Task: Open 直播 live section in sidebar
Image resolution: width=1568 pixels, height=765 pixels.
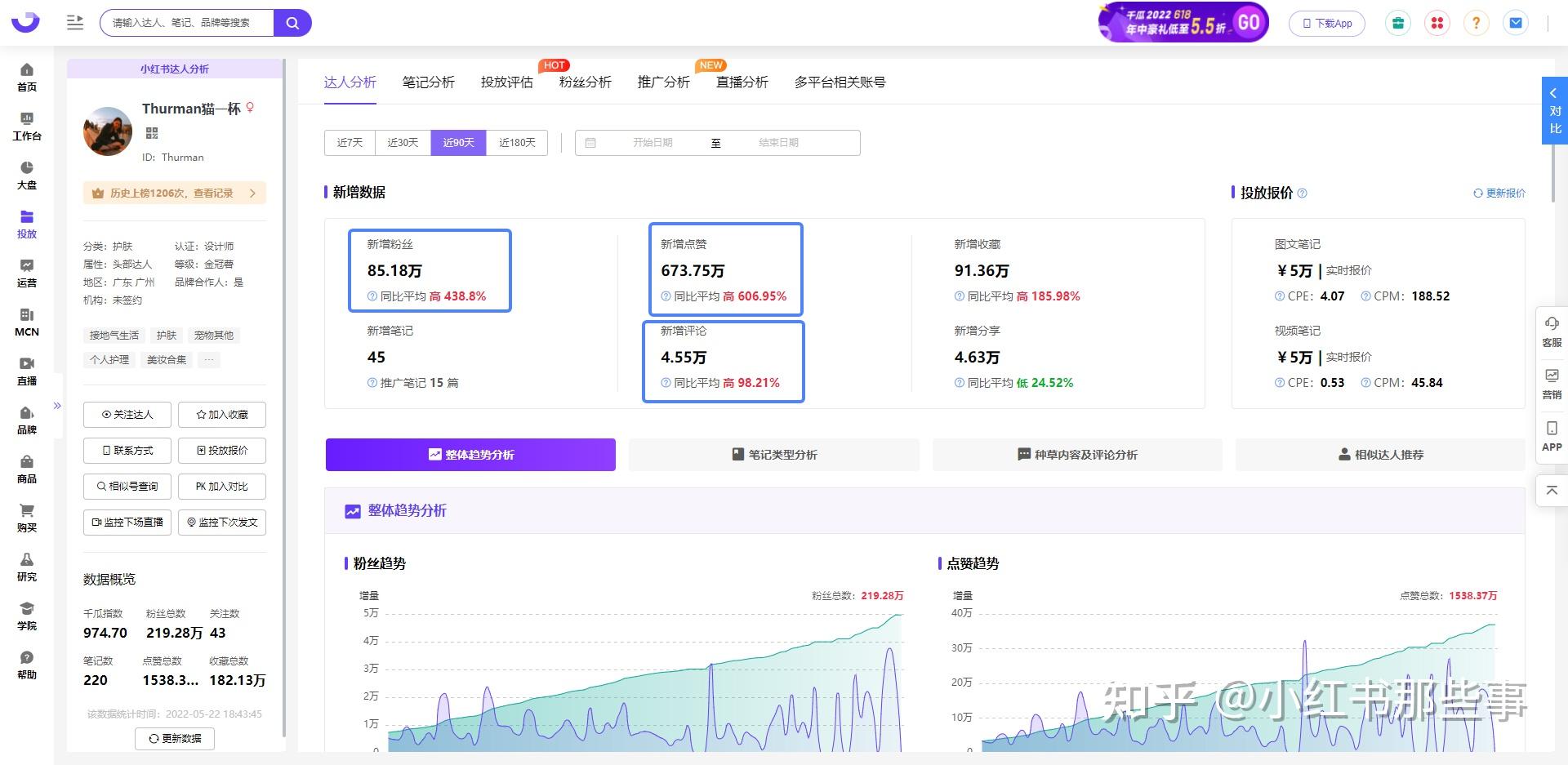Action: tap(27, 371)
